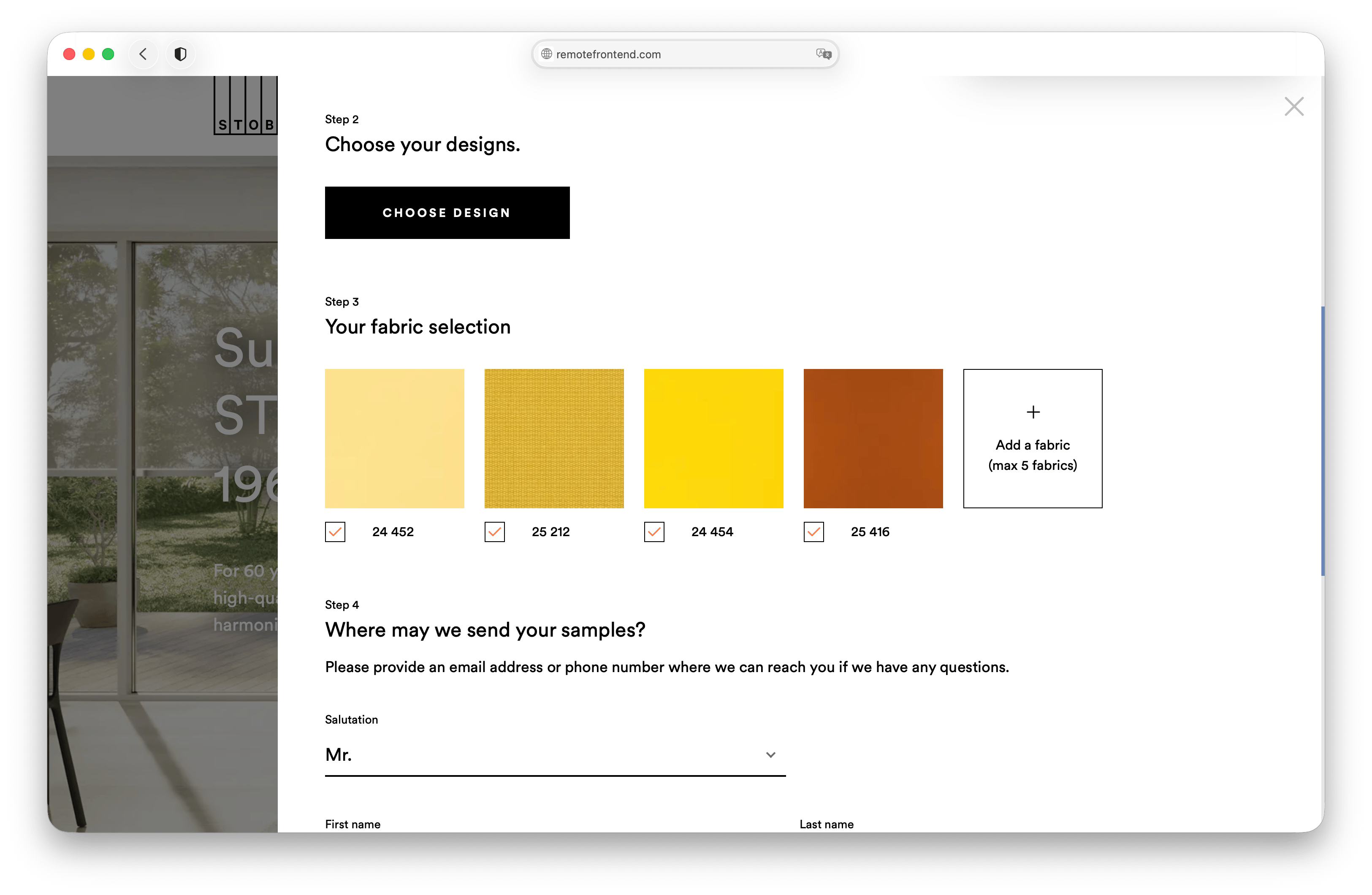Image resolution: width=1372 pixels, height=895 pixels.
Task: Click the Your fabric selection heading
Action: click(418, 327)
